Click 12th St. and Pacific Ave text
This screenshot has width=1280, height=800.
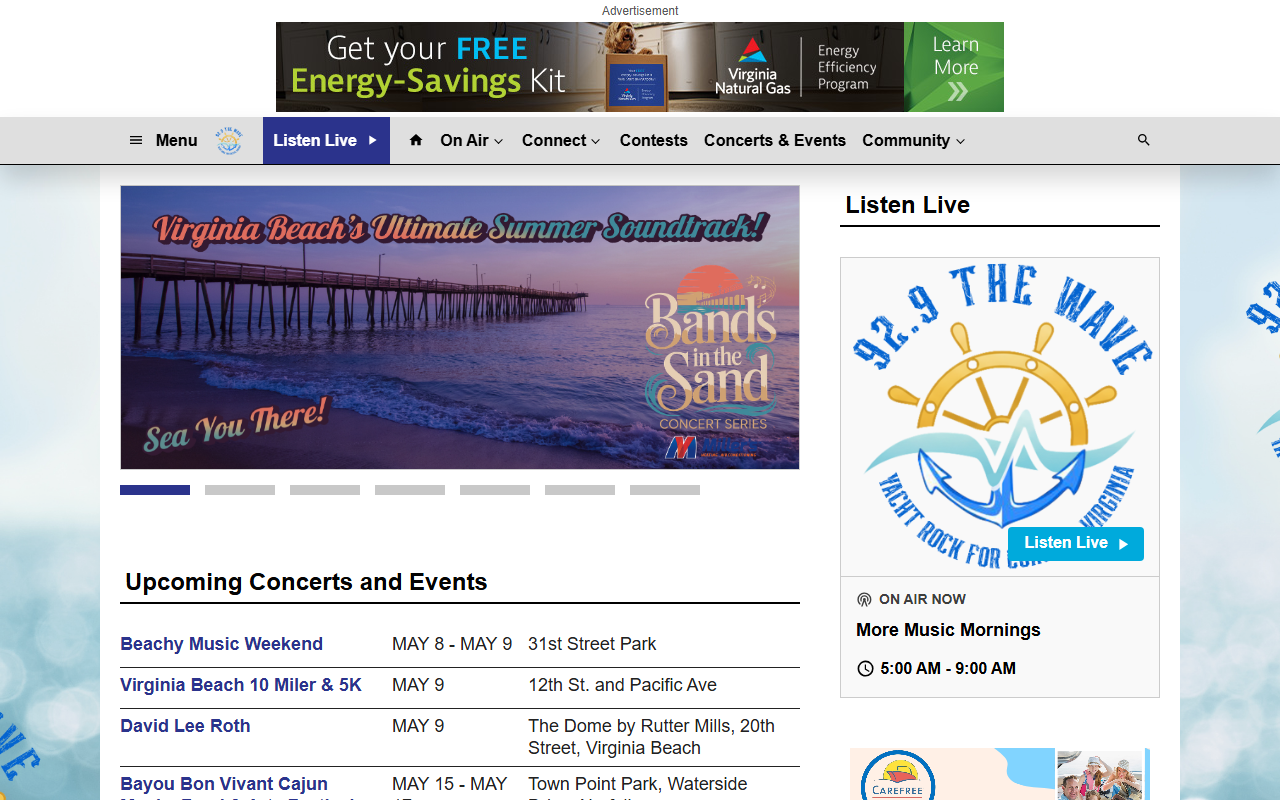(x=622, y=685)
